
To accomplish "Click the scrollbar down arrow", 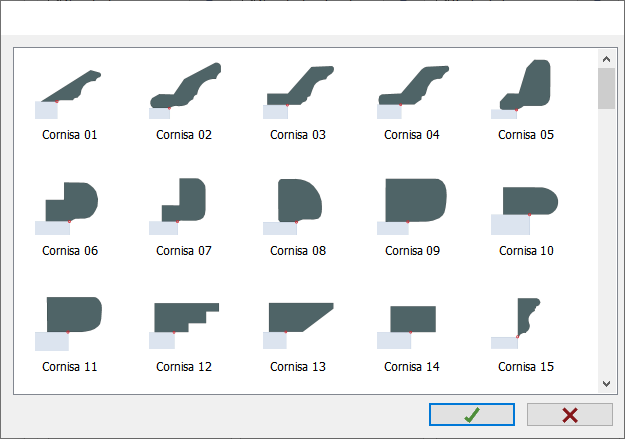I will (x=606, y=384).
